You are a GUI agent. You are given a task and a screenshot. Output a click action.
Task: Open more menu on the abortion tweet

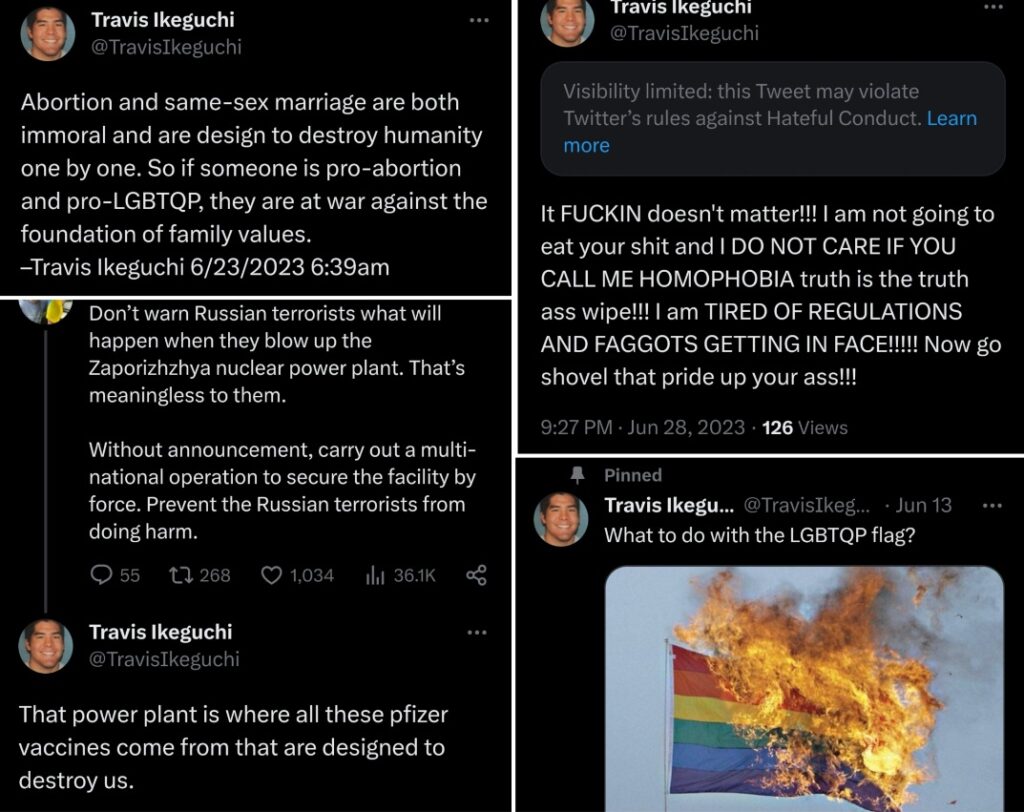(x=480, y=20)
